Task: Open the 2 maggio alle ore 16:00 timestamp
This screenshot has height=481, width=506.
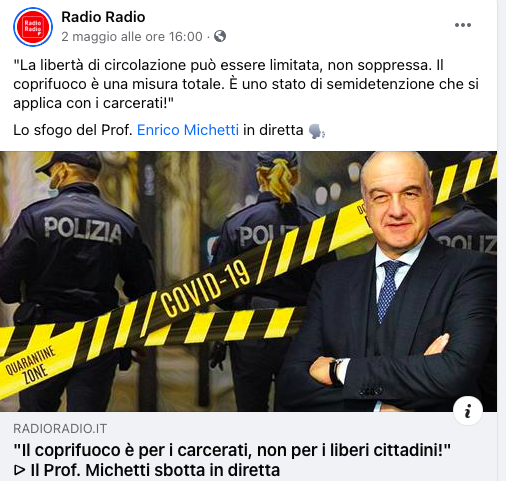Action: tap(132, 36)
